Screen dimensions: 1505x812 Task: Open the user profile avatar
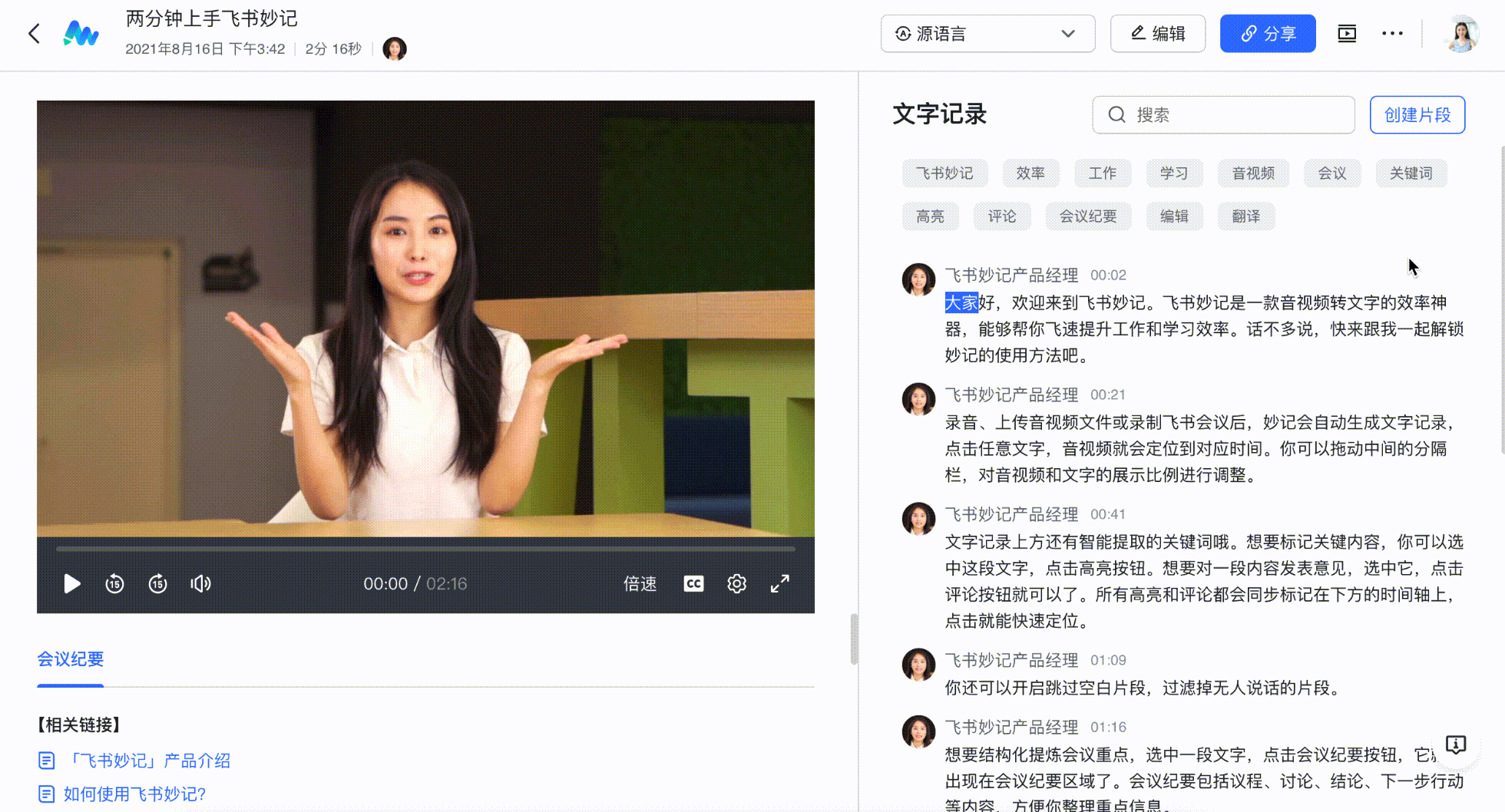[1461, 34]
